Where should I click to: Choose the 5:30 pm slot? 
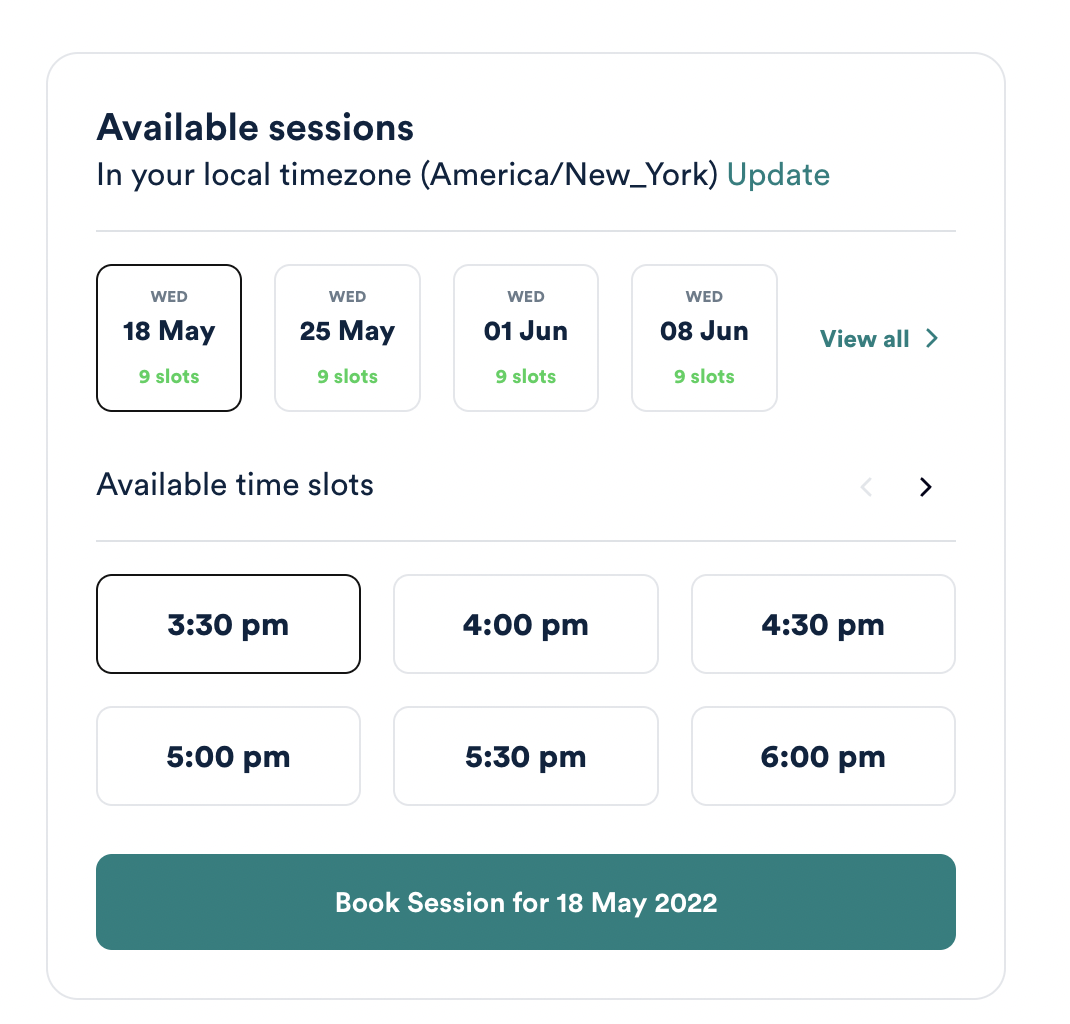[x=525, y=757]
